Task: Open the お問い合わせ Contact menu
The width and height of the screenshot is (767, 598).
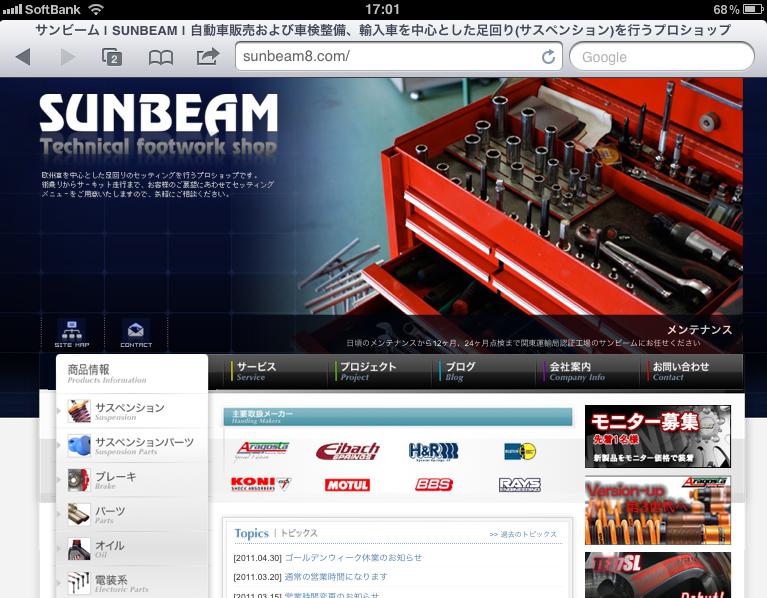Action: (x=680, y=372)
